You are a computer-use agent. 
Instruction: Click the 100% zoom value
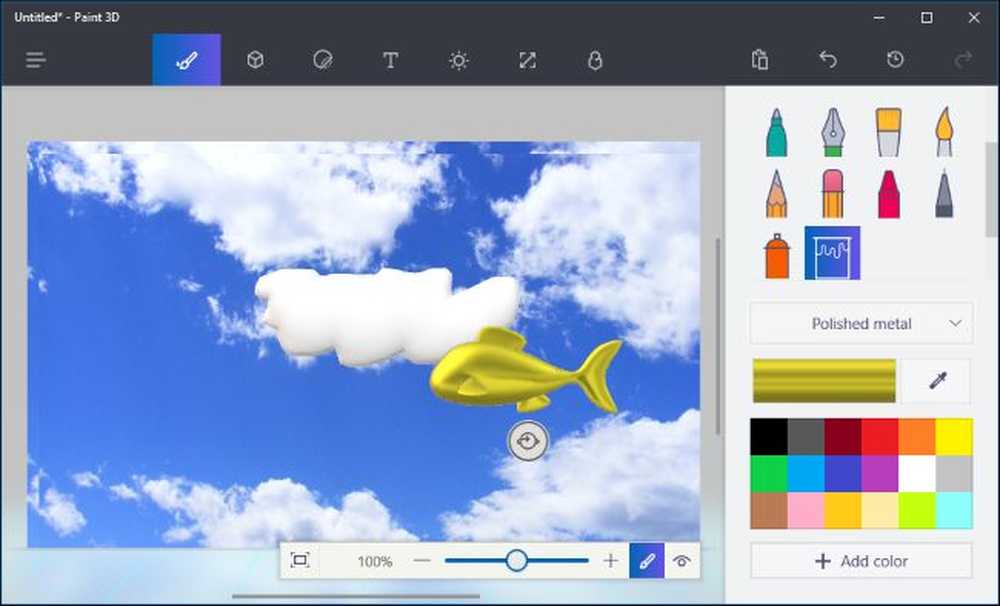(x=374, y=561)
